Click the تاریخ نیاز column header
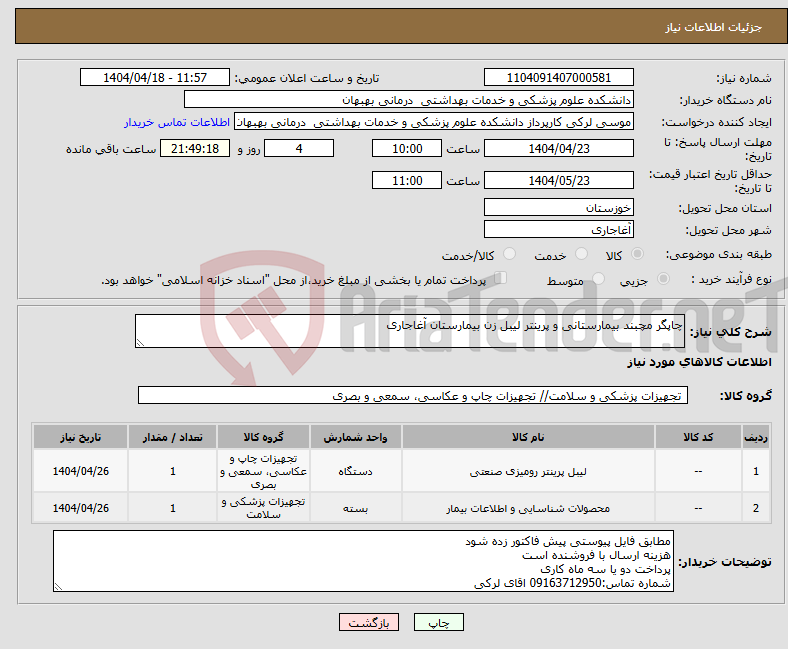The width and height of the screenshot is (788, 649). [80, 437]
